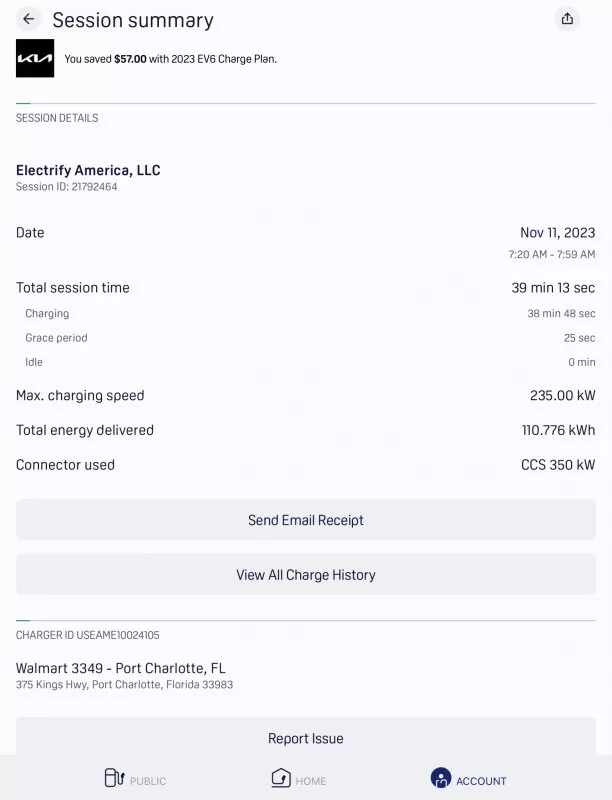Tap the Kia logo icon

point(35,59)
